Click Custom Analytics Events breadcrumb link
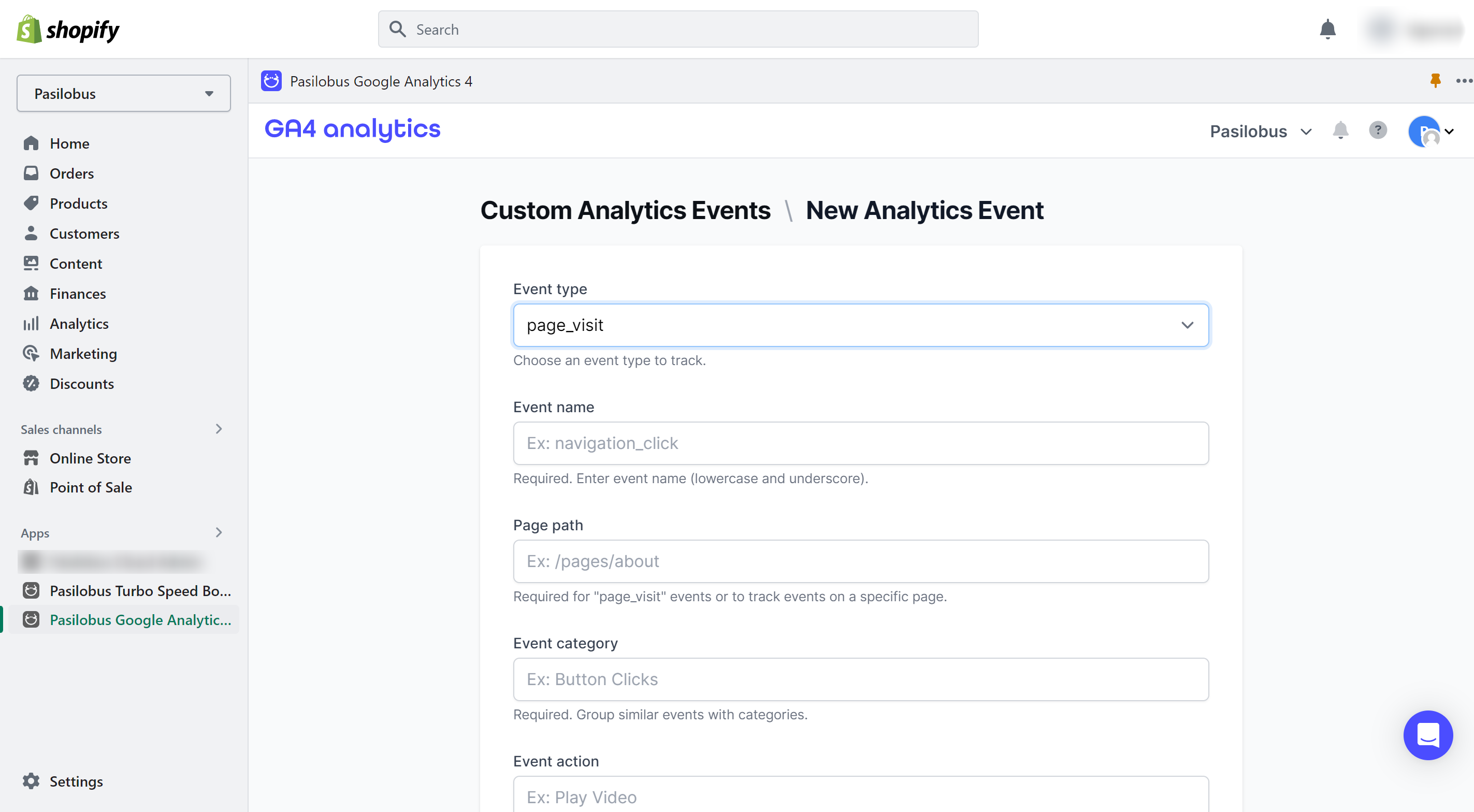1474x812 pixels. pyautogui.click(x=626, y=211)
